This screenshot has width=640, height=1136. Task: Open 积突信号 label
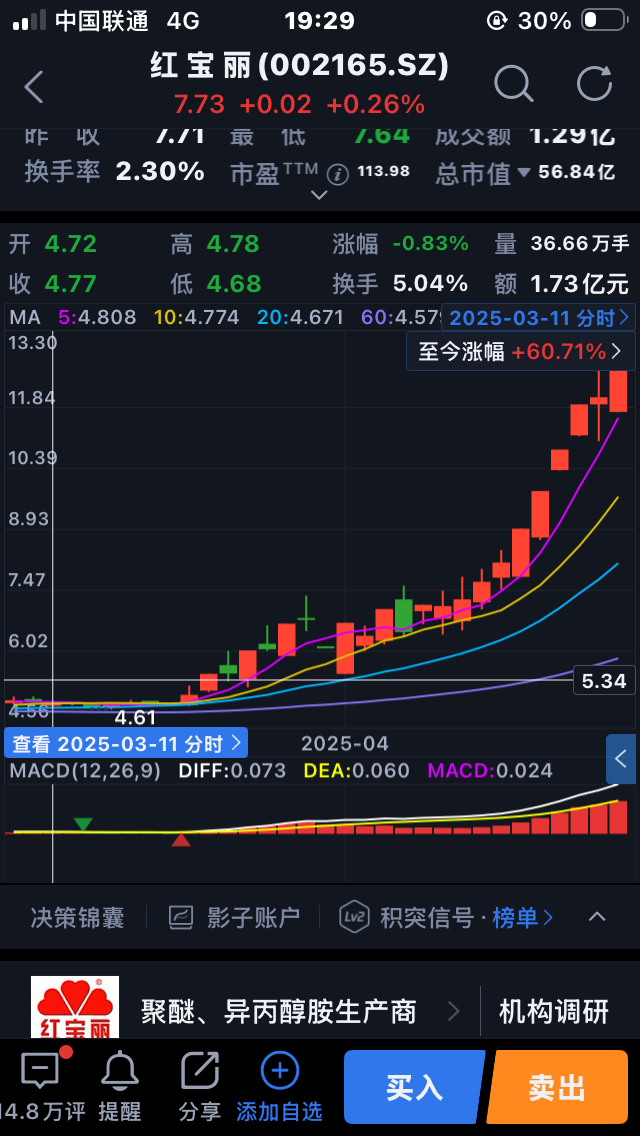coord(427,918)
